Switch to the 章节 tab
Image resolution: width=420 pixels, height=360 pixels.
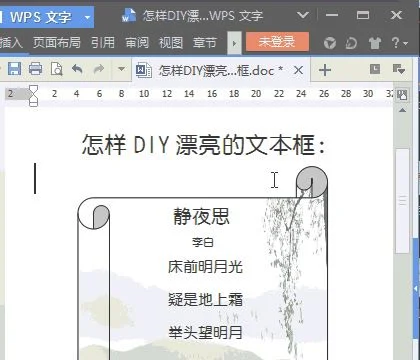pos(205,42)
